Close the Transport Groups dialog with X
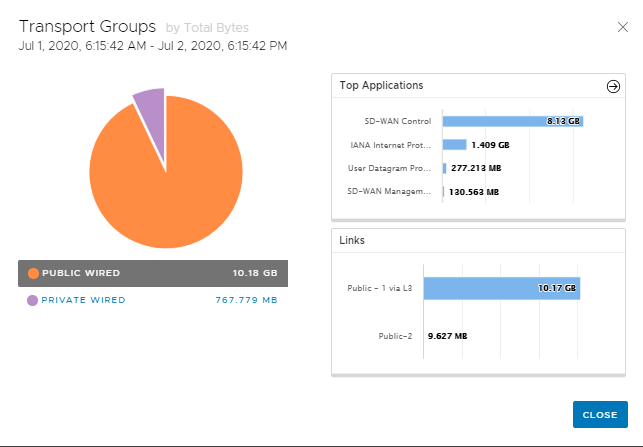 tap(622, 27)
